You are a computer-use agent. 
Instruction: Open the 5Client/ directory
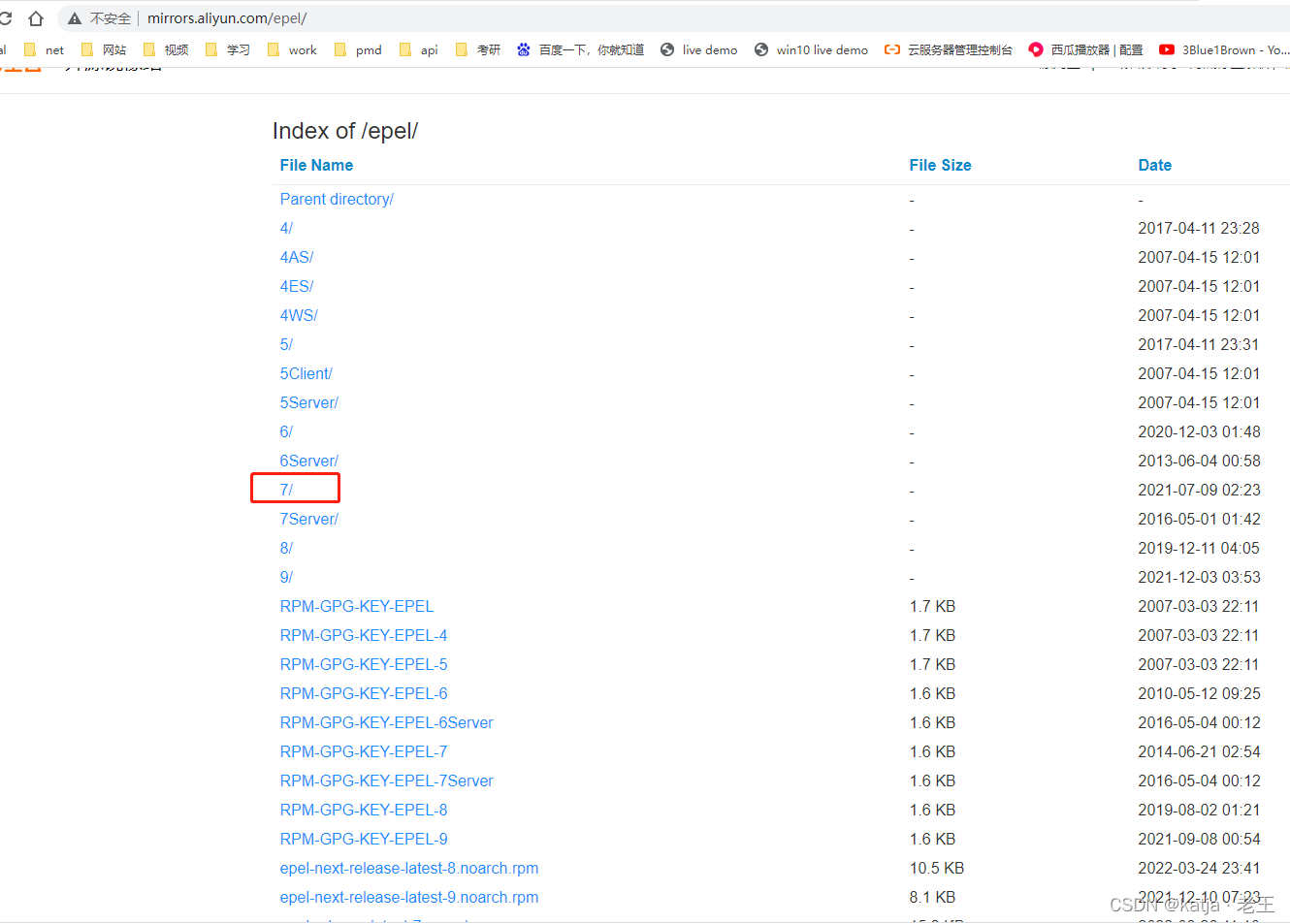pyautogui.click(x=306, y=373)
